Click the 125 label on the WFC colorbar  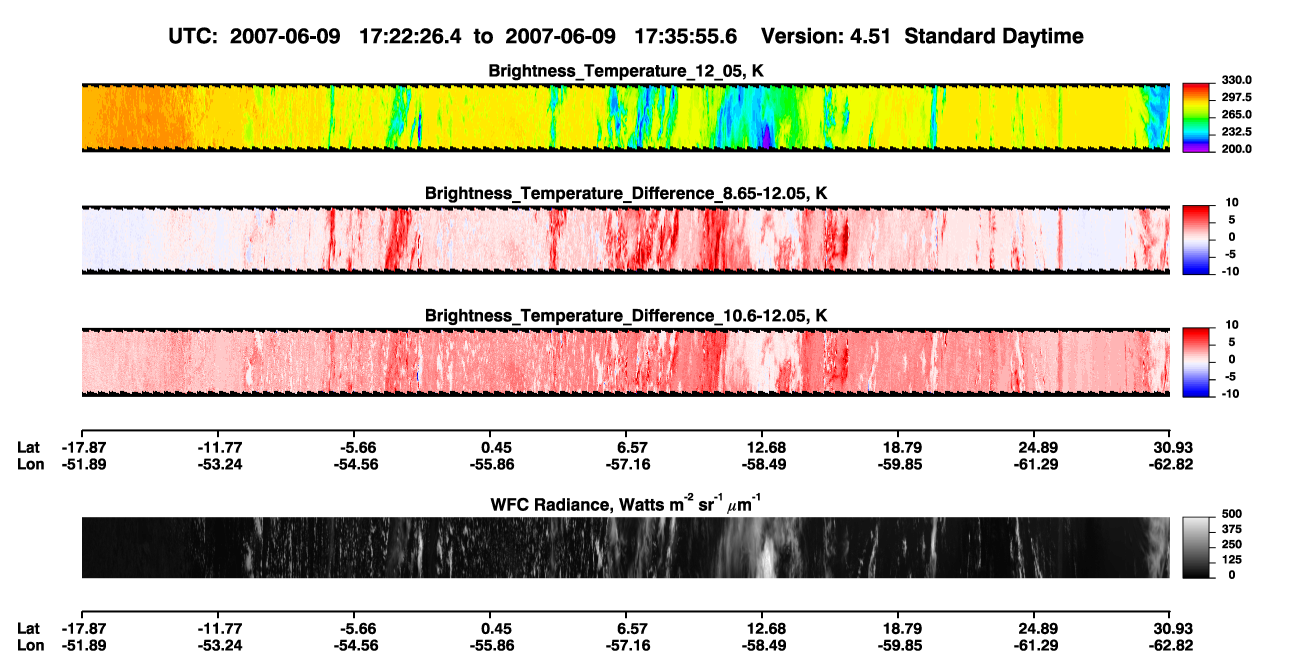tap(1233, 560)
